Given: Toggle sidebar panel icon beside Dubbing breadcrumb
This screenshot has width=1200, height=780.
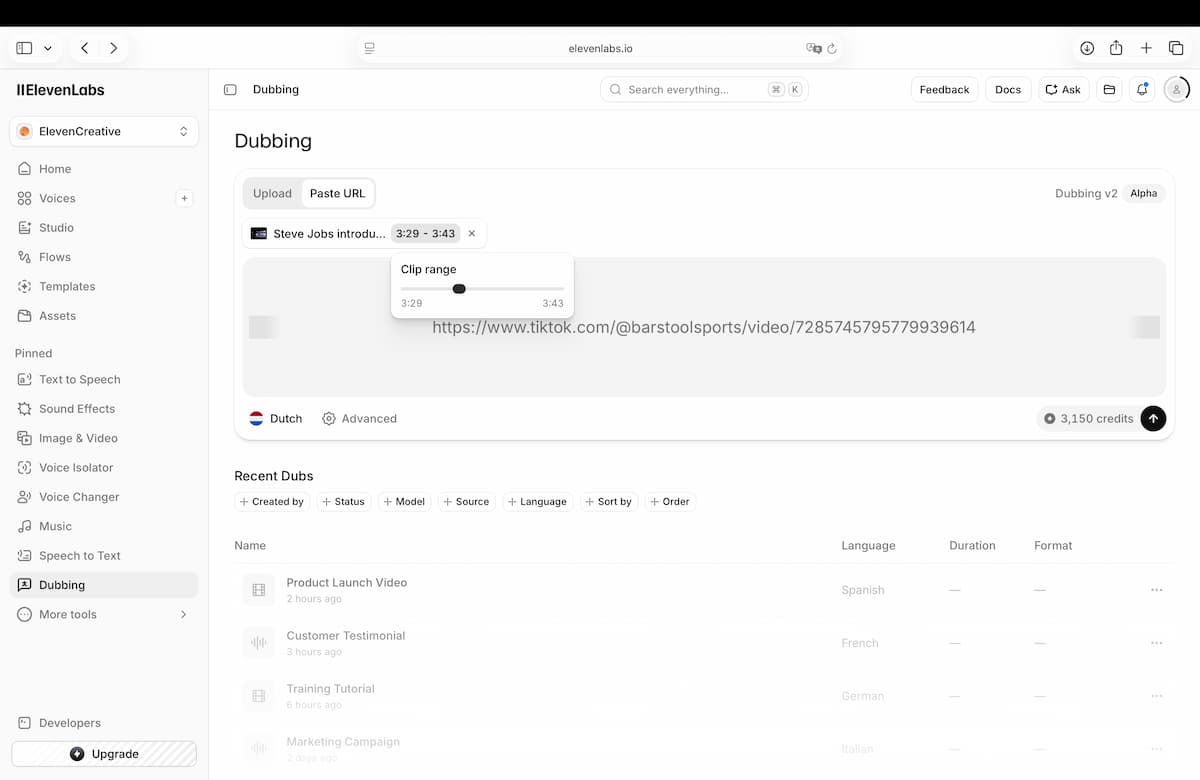Looking at the screenshot, I should click(x=230, y=90).
